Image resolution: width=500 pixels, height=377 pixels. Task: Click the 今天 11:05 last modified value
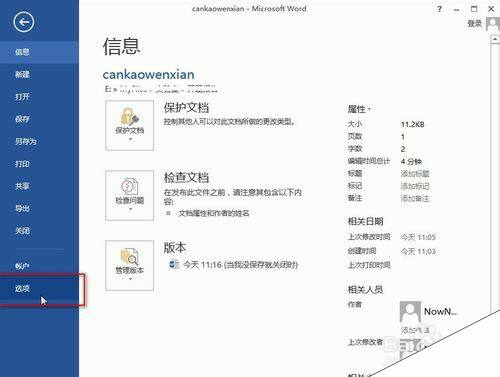[418, 237]
